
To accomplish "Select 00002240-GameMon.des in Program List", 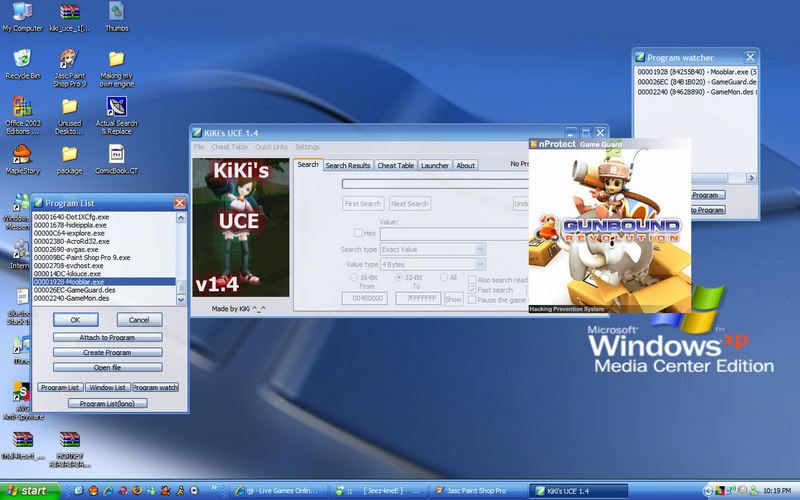I will pyautogui.click(x=104, y=298).
